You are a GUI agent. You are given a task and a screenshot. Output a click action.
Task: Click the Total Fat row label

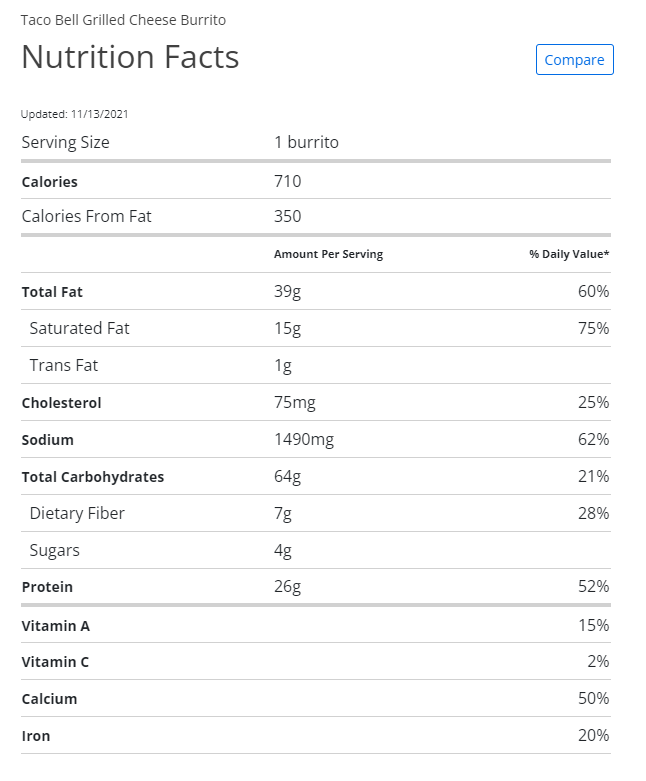52,292
